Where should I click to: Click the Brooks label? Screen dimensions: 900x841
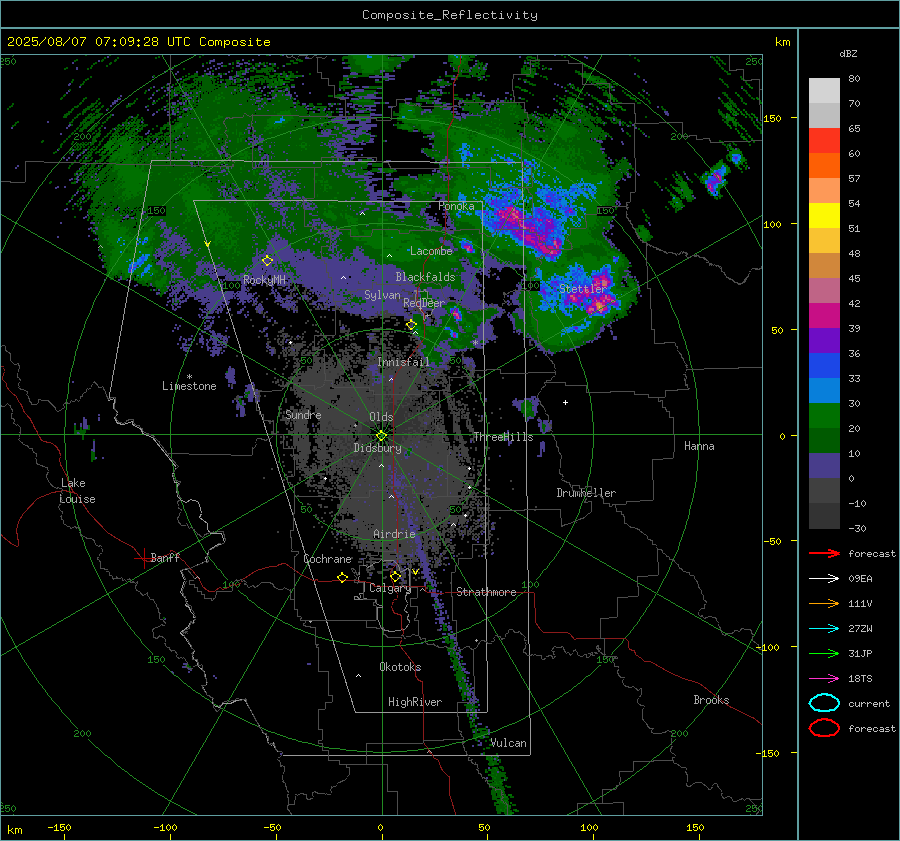[711, 700]
